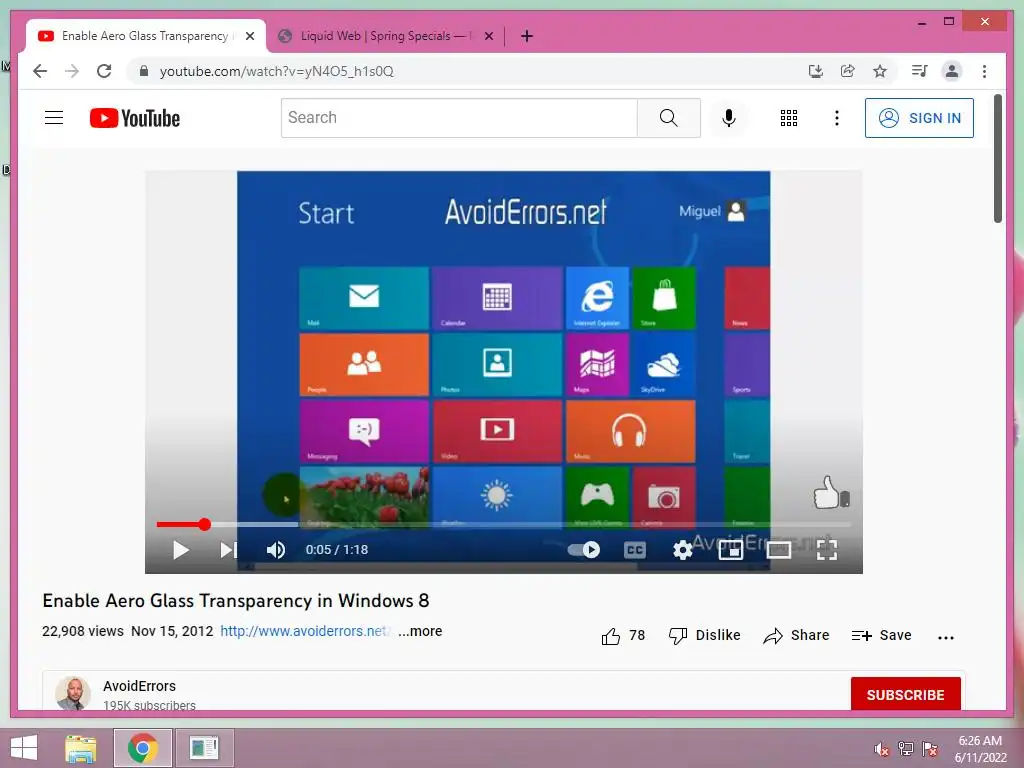Share this page icon in address bar
This screenshot has width=1024, height=768.
848,71
